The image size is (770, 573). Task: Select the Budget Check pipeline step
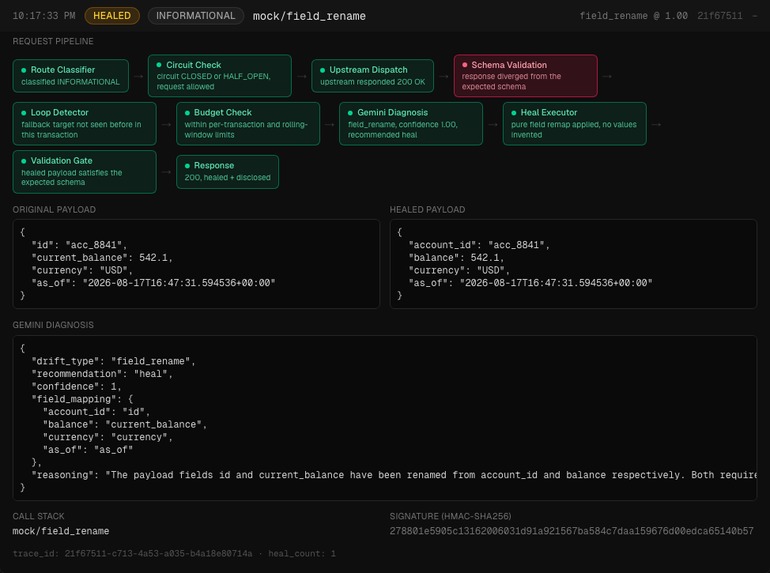point(248,124)
